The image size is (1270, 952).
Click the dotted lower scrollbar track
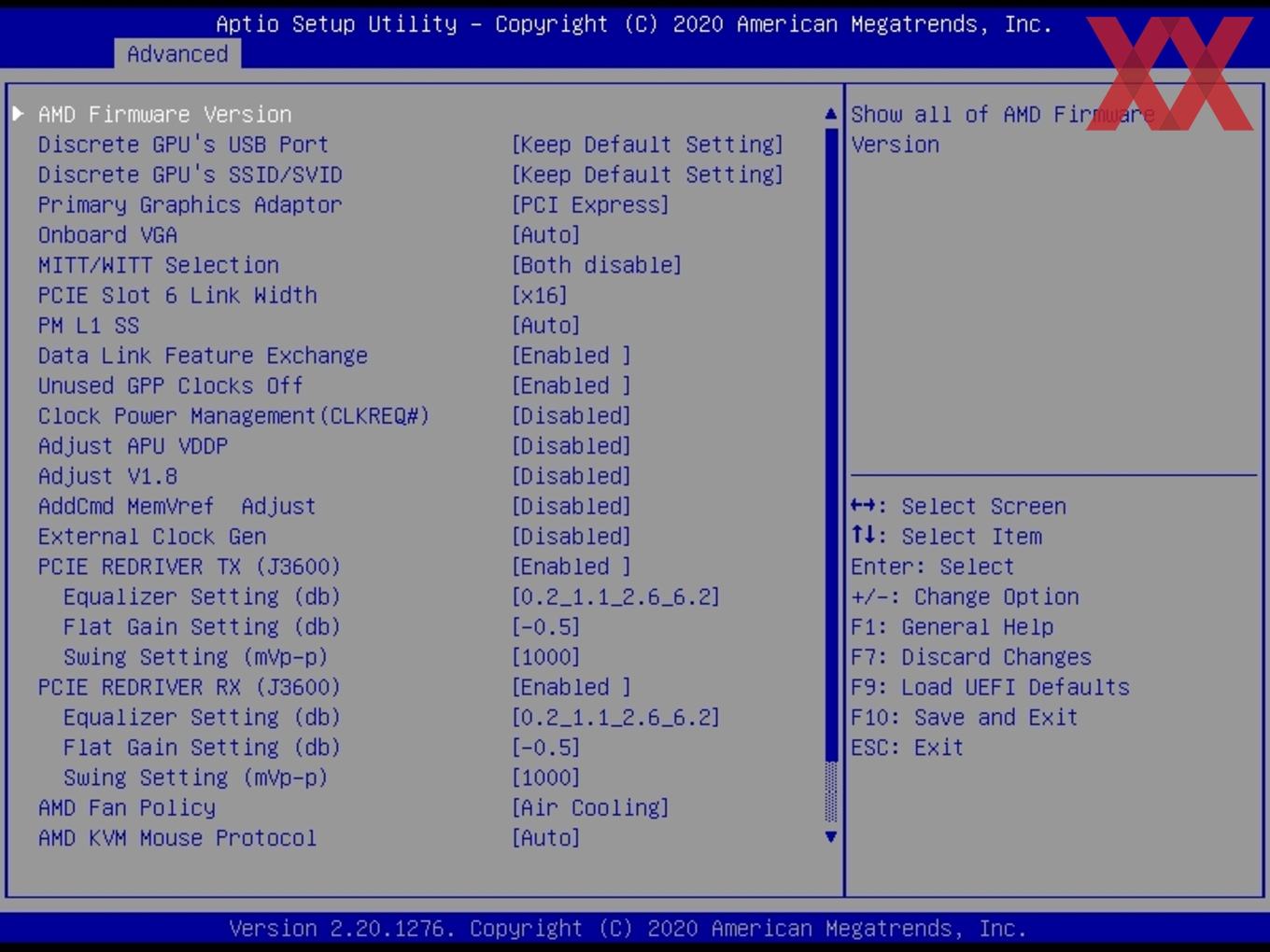pos(831,792)
